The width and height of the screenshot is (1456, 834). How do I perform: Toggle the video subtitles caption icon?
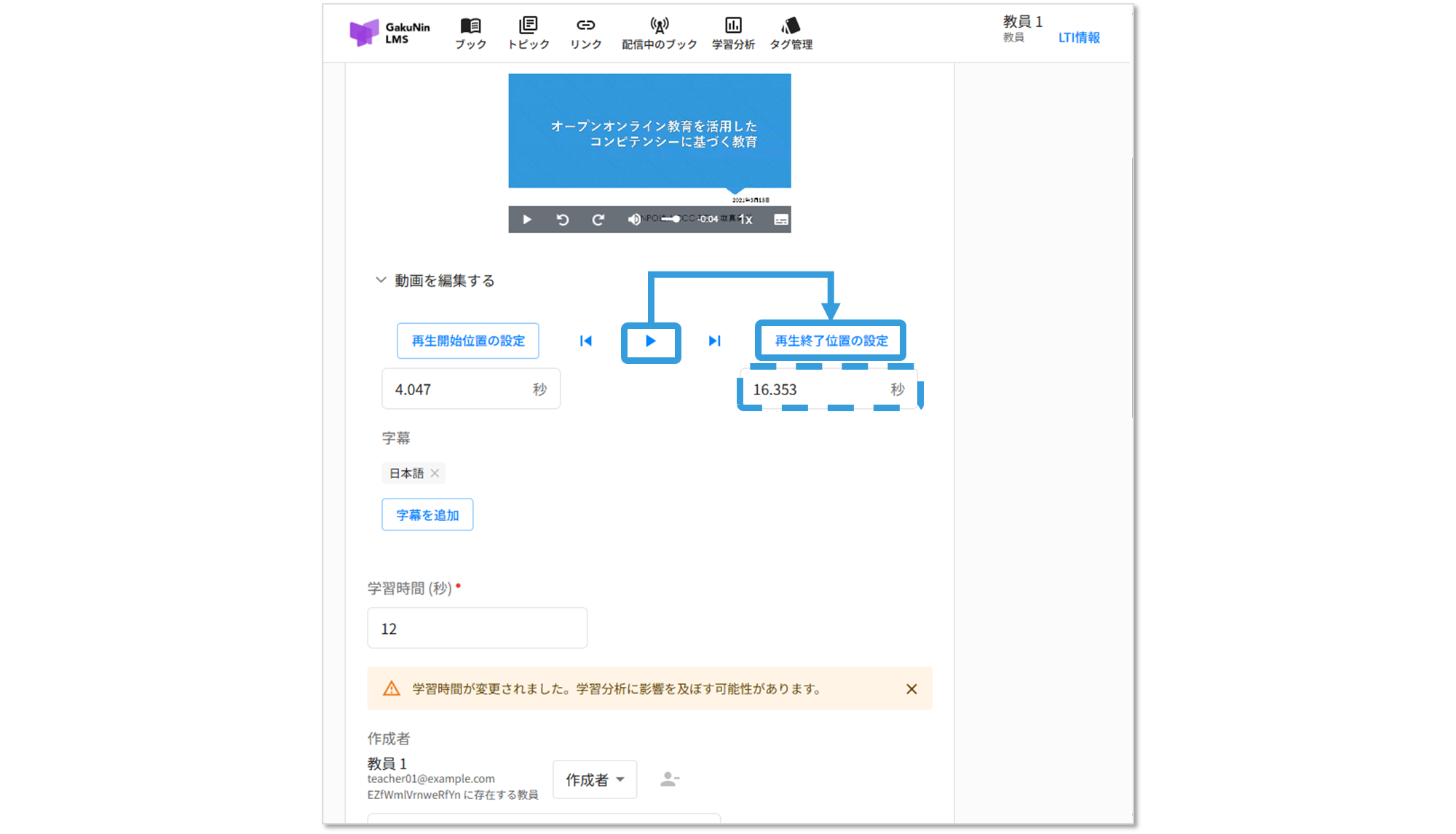[780, 219]
